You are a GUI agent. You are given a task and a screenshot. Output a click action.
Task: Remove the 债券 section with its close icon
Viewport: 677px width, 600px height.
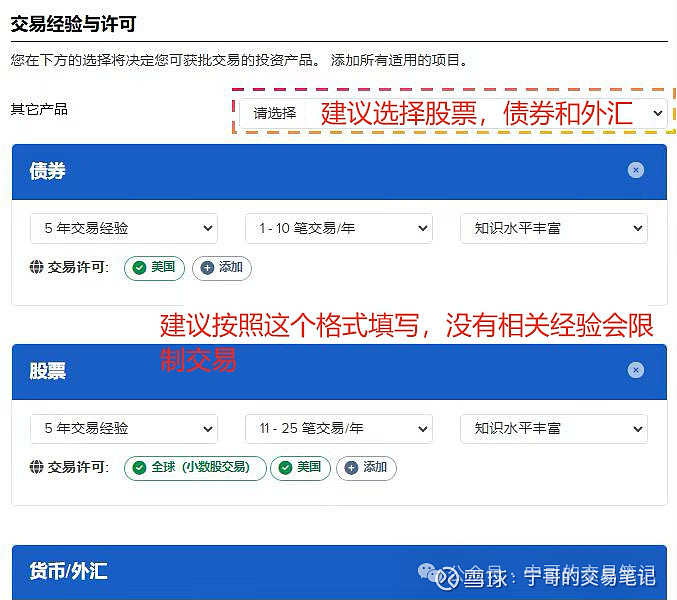tap(636, 170)
